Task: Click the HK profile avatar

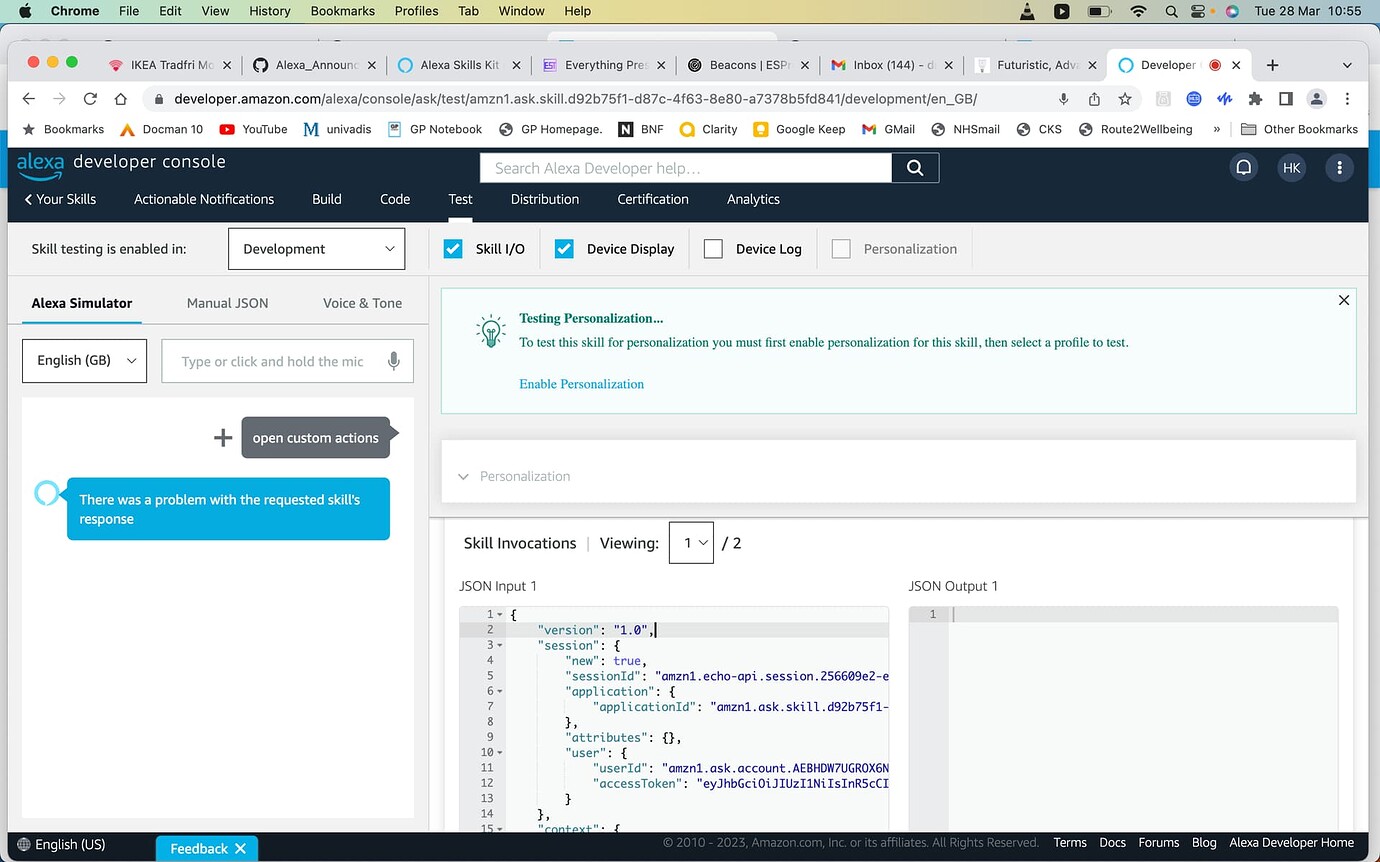Action: click(x=1291, y=167)
